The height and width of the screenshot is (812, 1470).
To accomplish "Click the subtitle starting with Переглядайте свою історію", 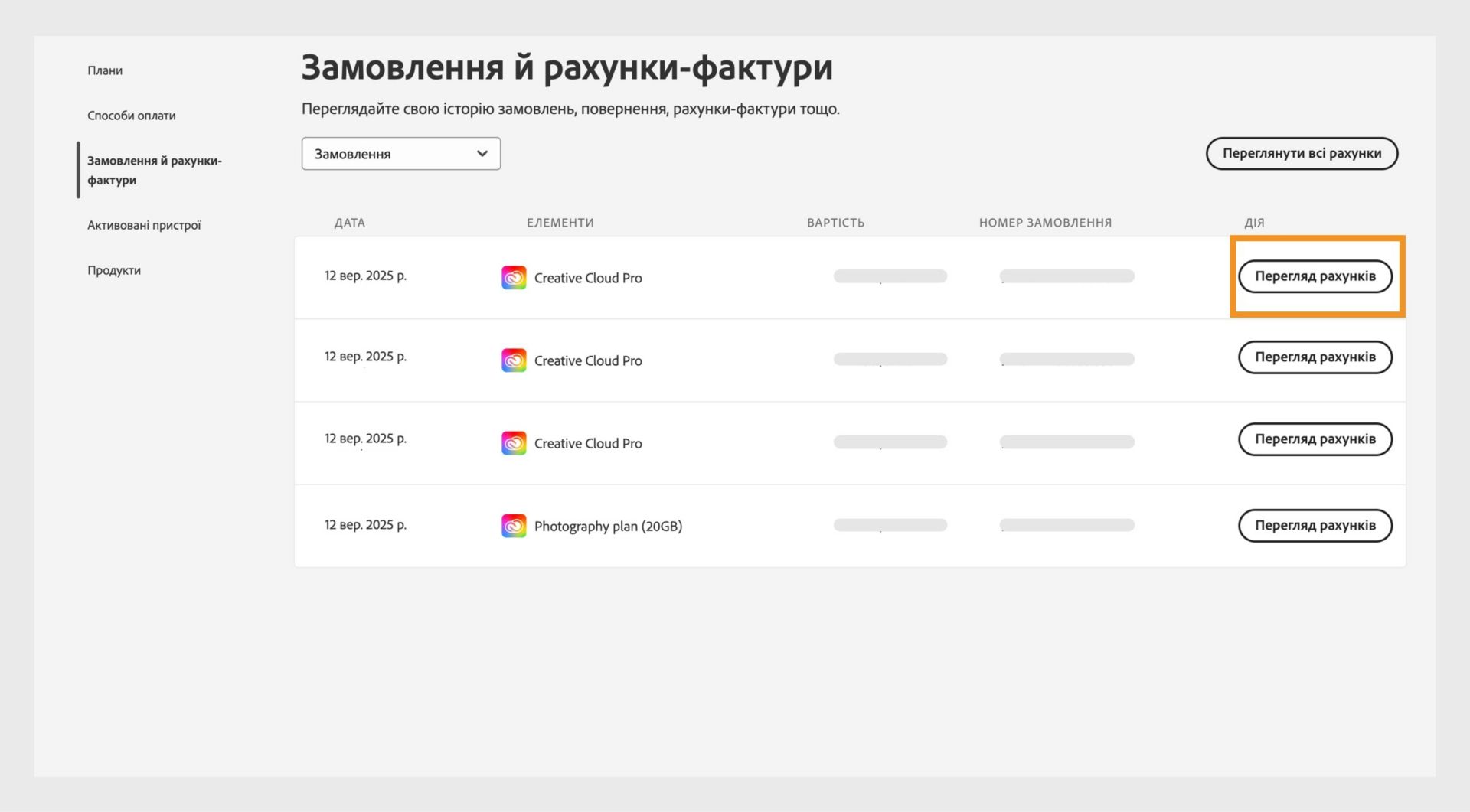I will click(x=570, y=109).
